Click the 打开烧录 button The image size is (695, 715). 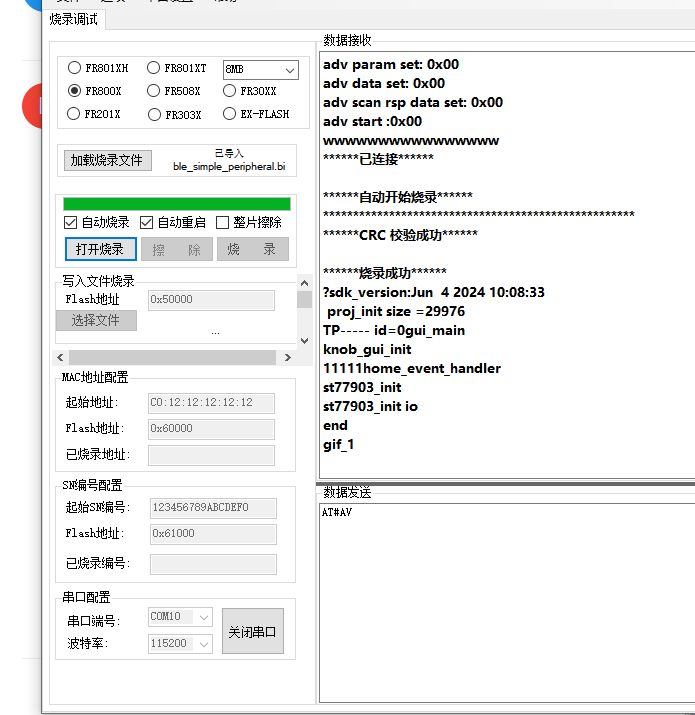[x=100, y=249]
